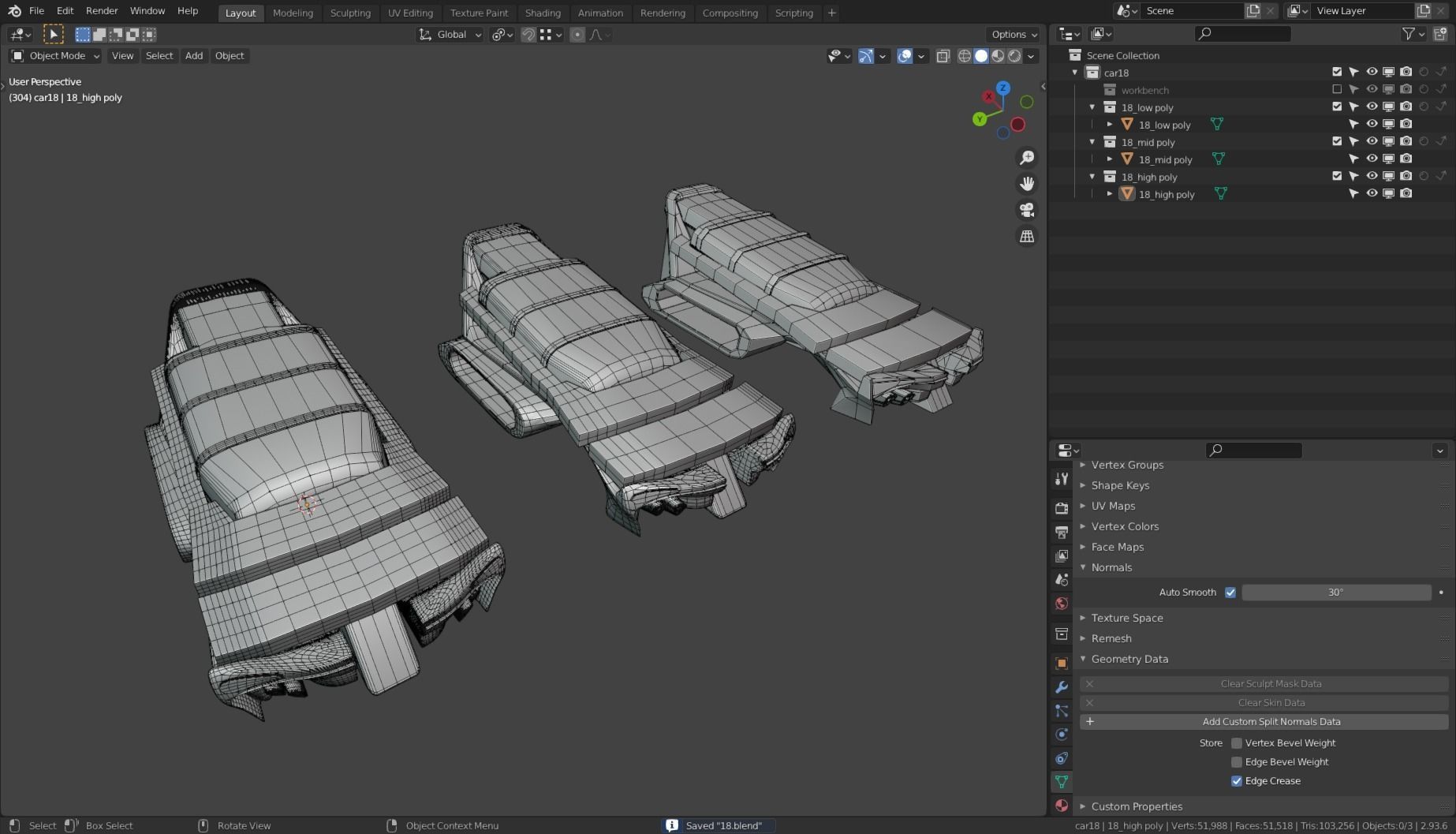This screenshot has height=834, width=1456.
Task: Open the shading options dropdown arrow
Action: [1031, 56]
